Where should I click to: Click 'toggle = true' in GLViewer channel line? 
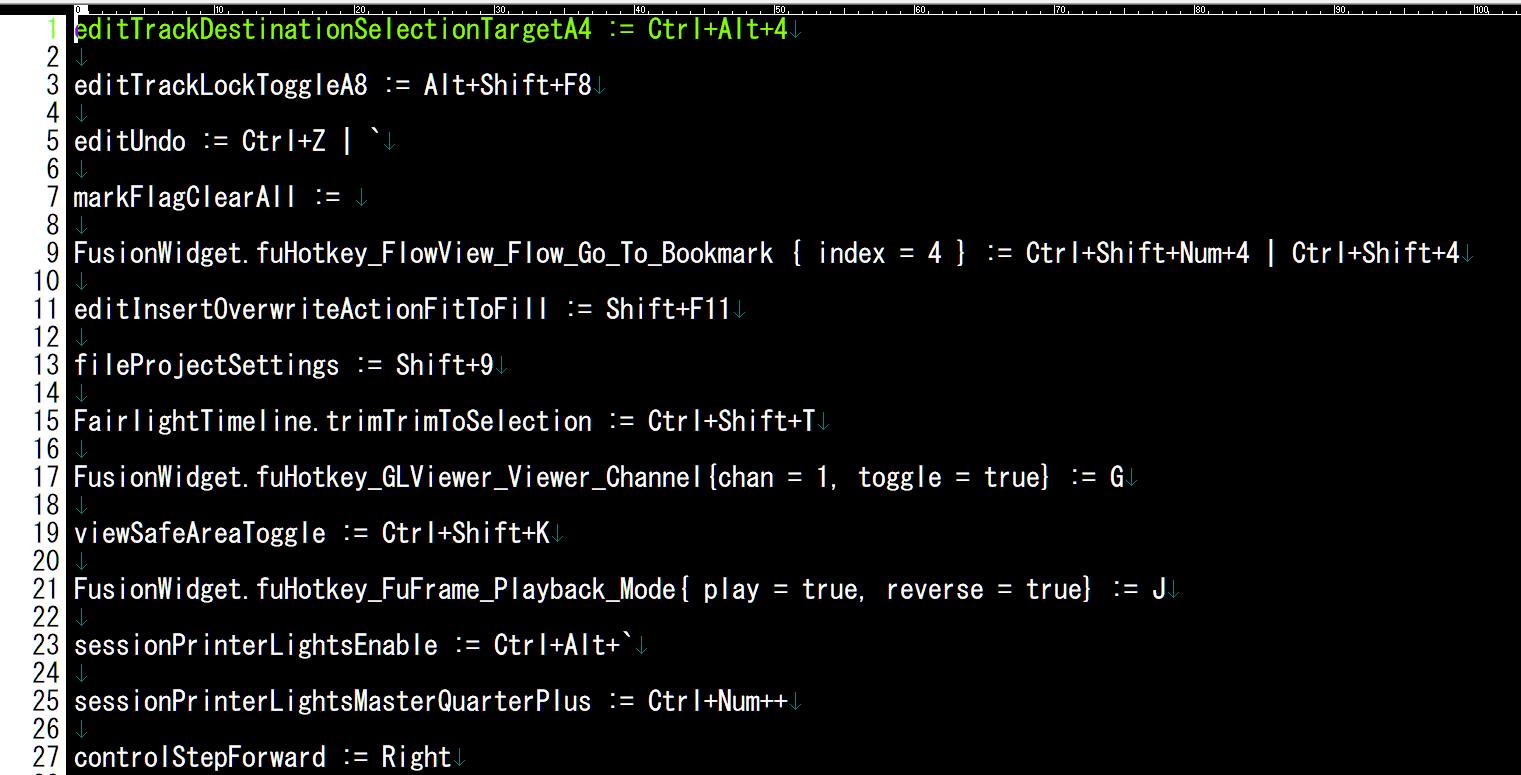950,477
